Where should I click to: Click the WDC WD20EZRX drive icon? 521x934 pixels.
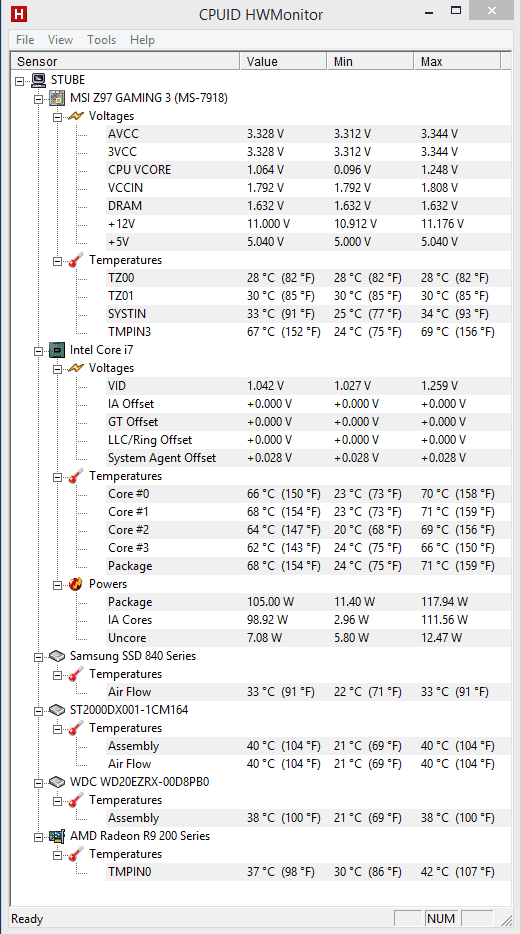57,782
